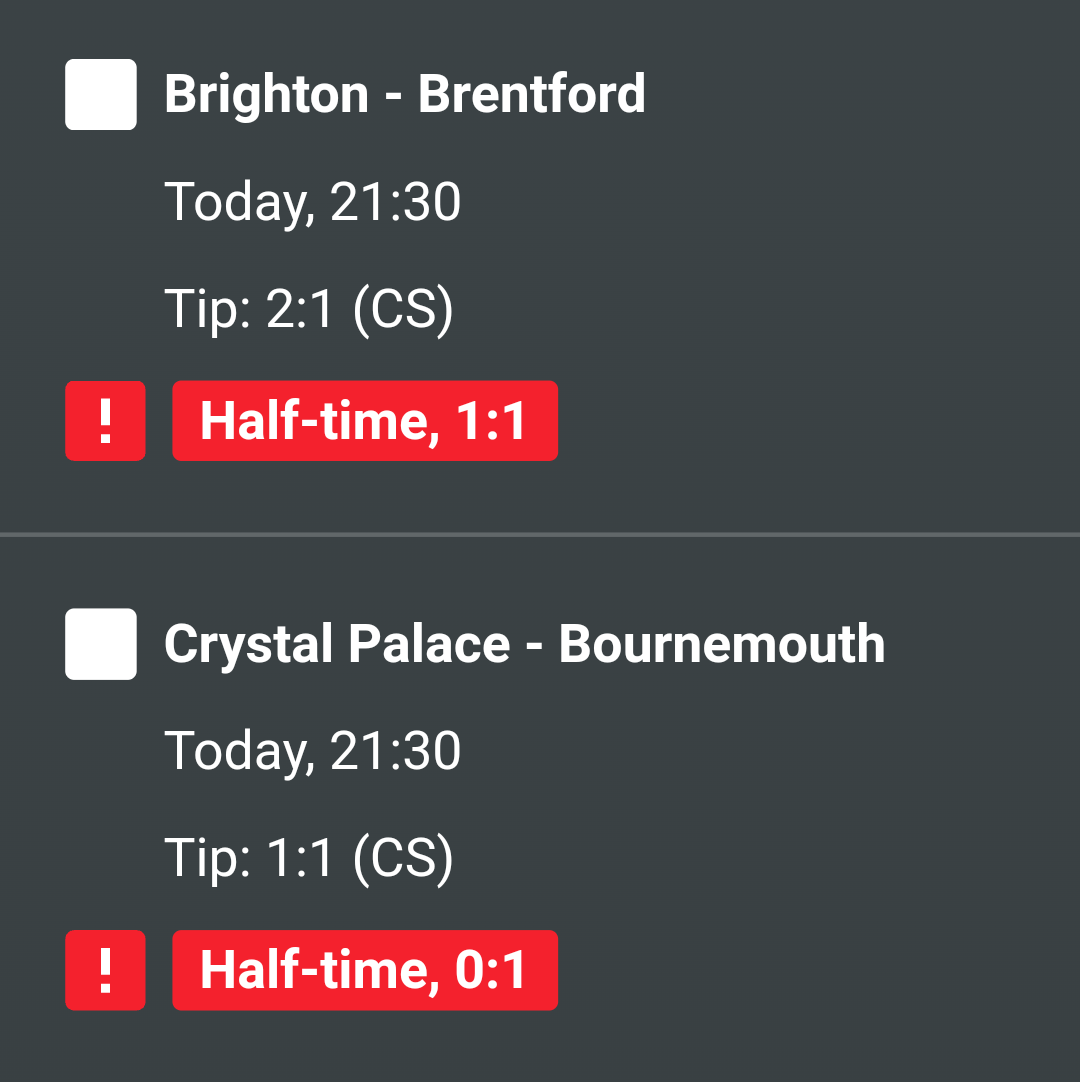Click the "Tip:" label under Brighton - Brentford

(207, 311)
